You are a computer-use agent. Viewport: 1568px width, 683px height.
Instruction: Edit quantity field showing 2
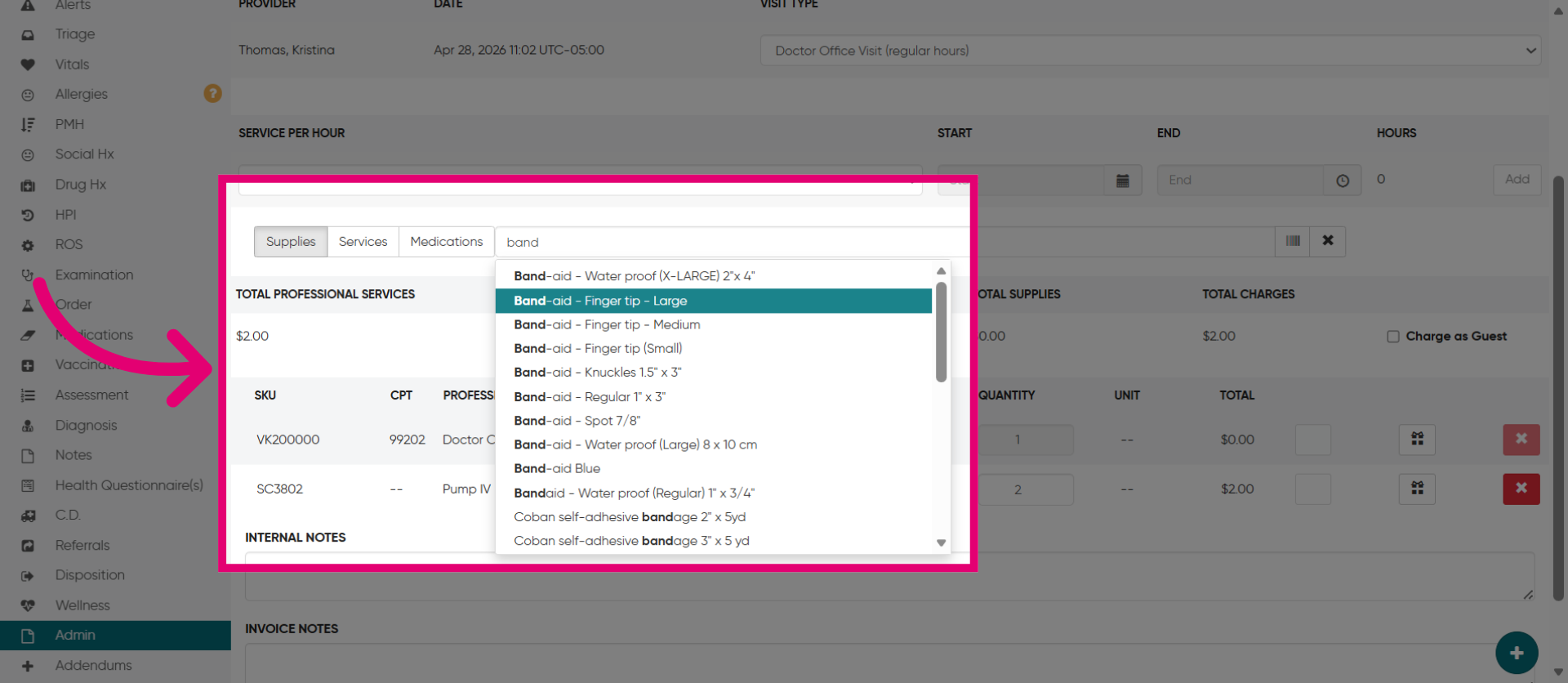click(1018, 489)
